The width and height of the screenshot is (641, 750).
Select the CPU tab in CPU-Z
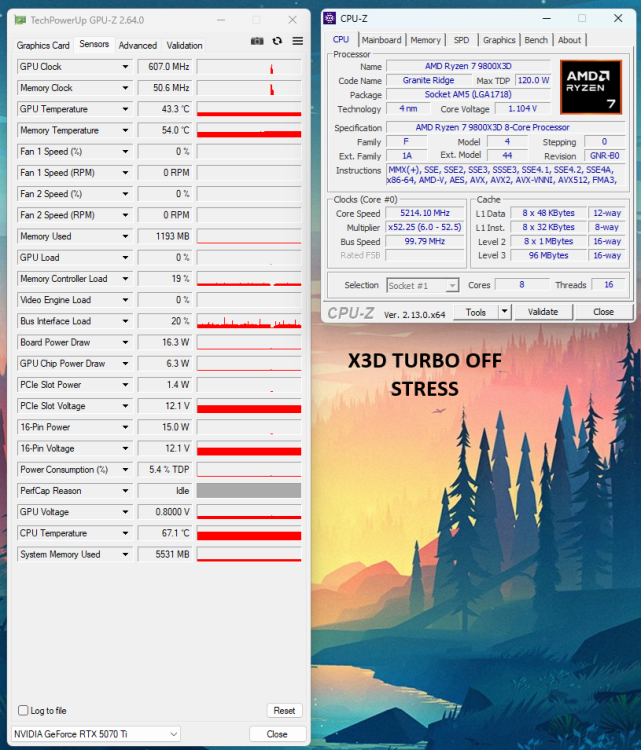point(341,40)
